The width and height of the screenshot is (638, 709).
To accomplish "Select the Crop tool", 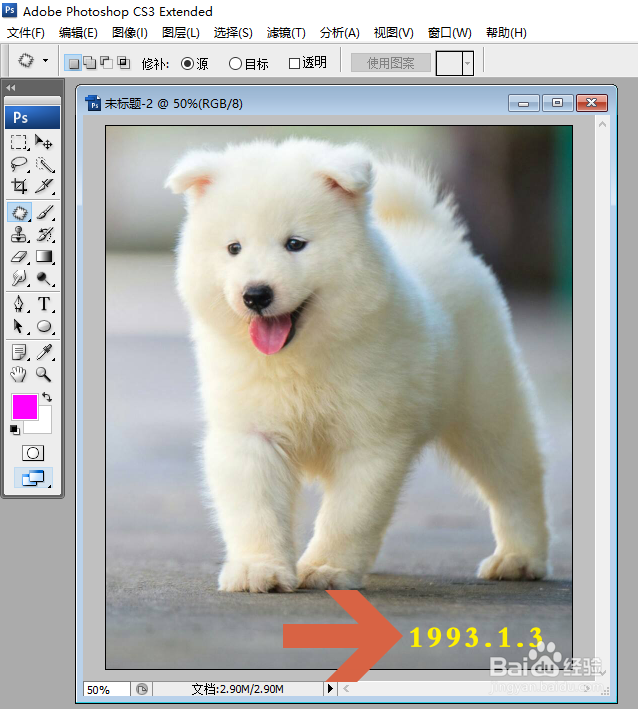I will tap(19, 186).
